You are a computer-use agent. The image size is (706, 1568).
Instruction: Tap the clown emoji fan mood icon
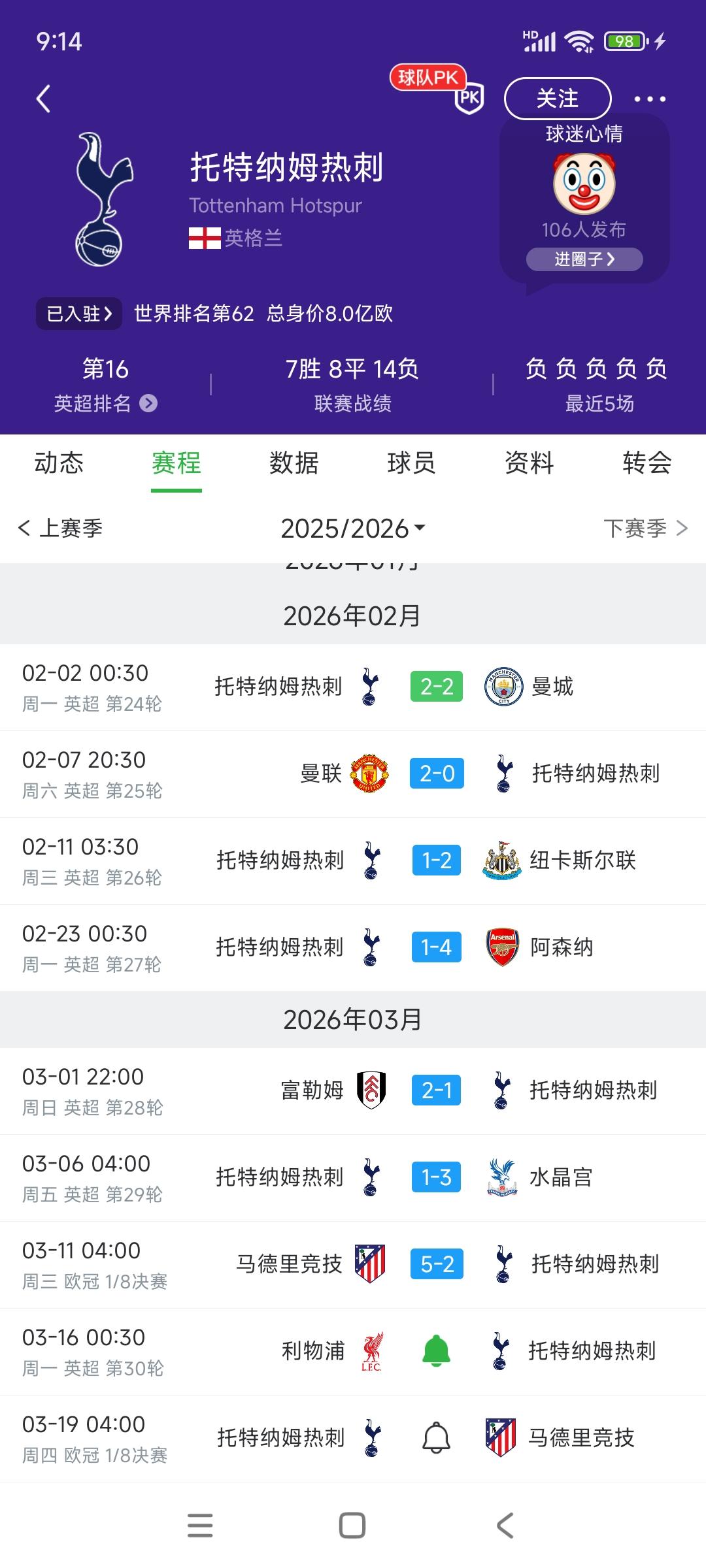tap(584, 184)
